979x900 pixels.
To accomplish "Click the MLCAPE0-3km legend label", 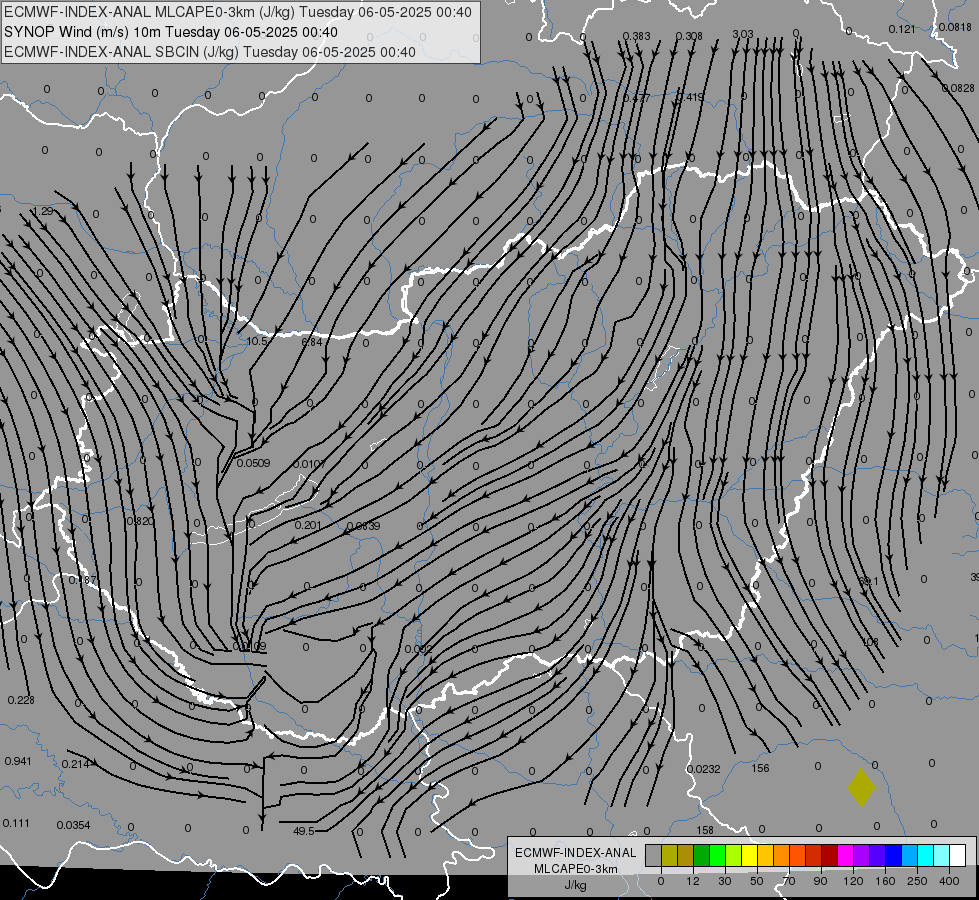I will click(x=576, y=869).
